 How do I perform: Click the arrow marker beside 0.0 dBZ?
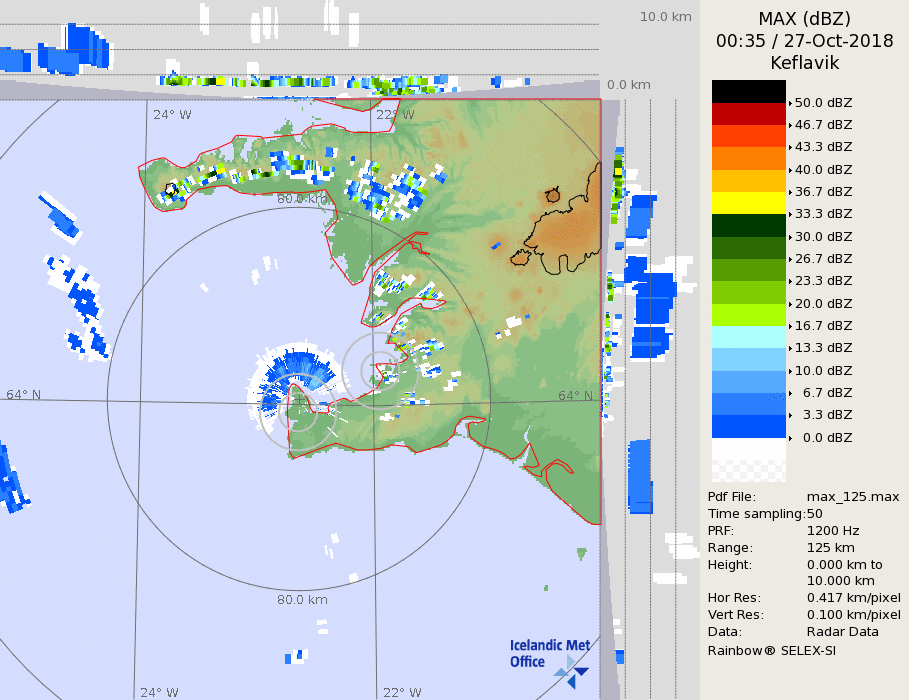pos(790,438)
